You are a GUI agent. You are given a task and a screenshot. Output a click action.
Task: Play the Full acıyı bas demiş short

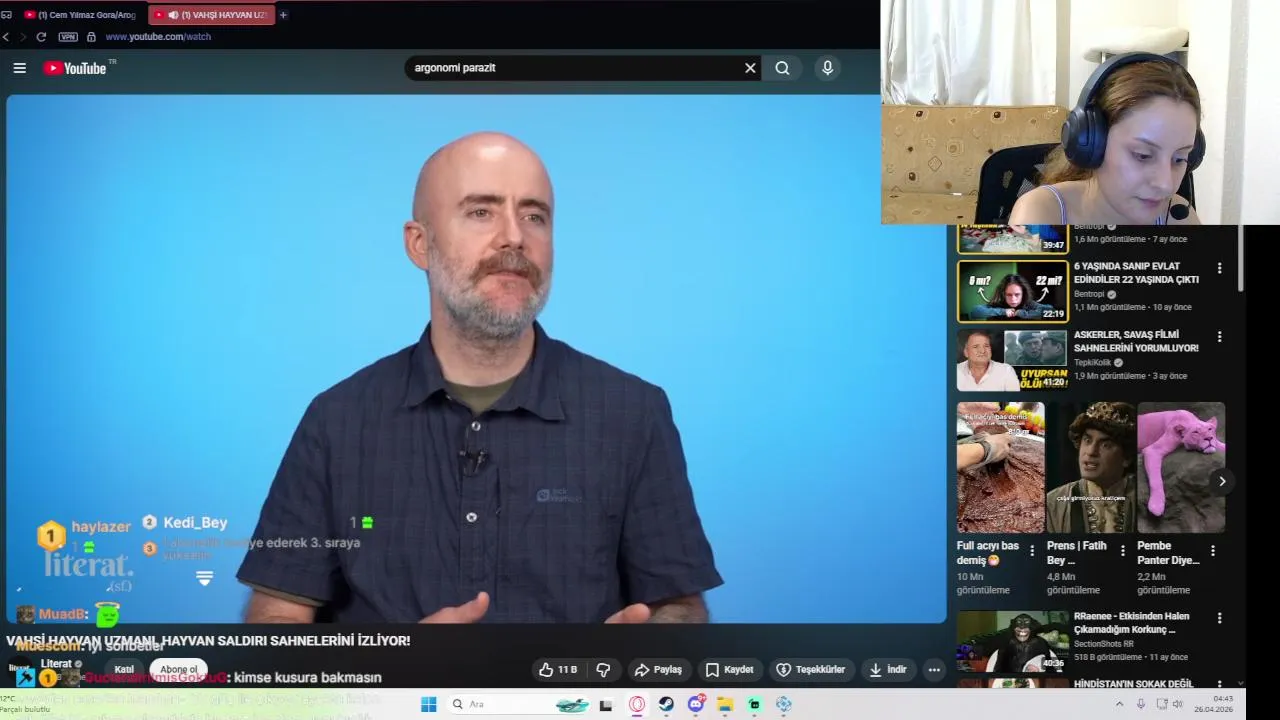click(x=1001, y=467)
